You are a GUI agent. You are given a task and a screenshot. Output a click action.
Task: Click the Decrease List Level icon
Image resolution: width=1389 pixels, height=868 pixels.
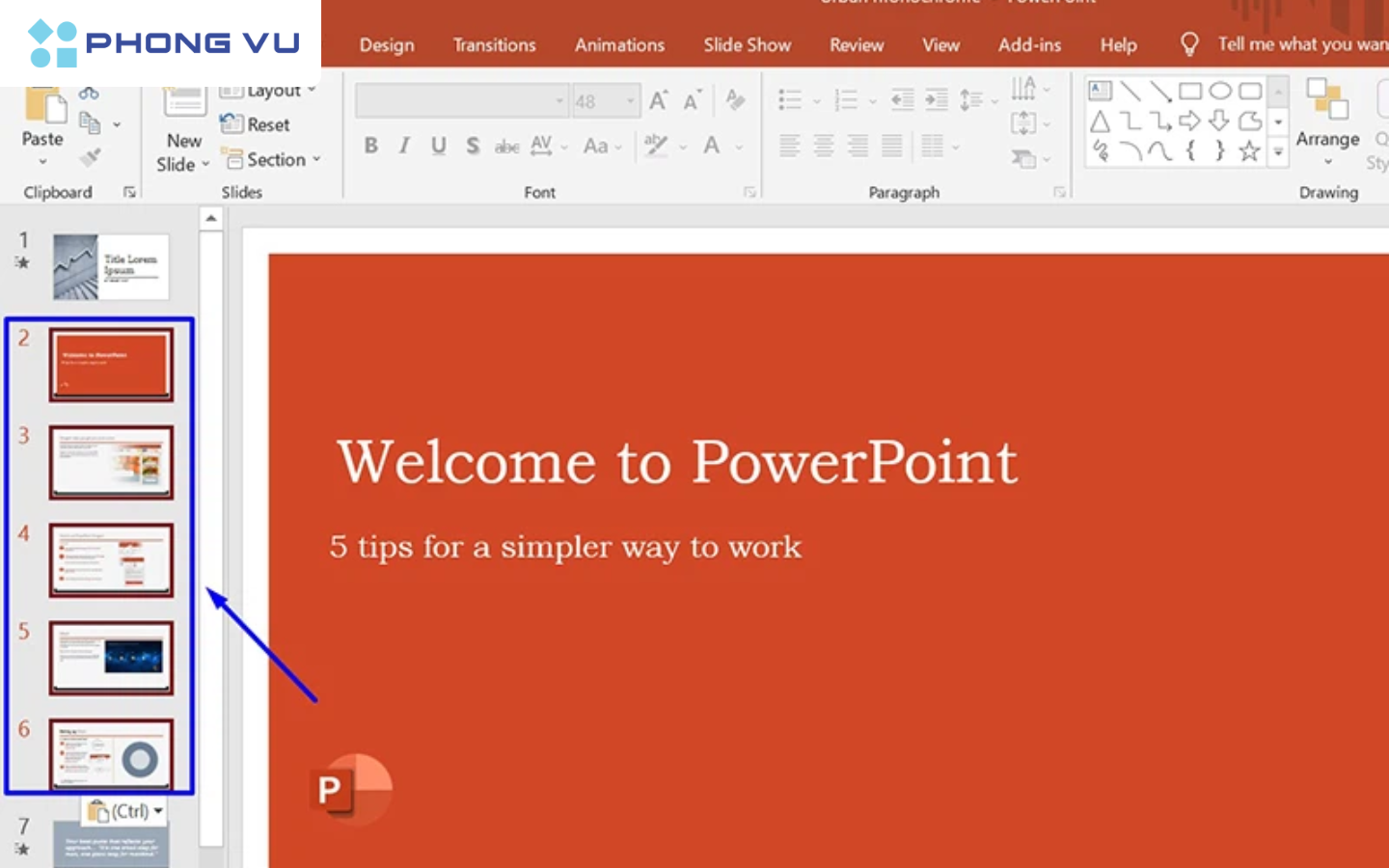pyautogui.click(x=903, y=99)
